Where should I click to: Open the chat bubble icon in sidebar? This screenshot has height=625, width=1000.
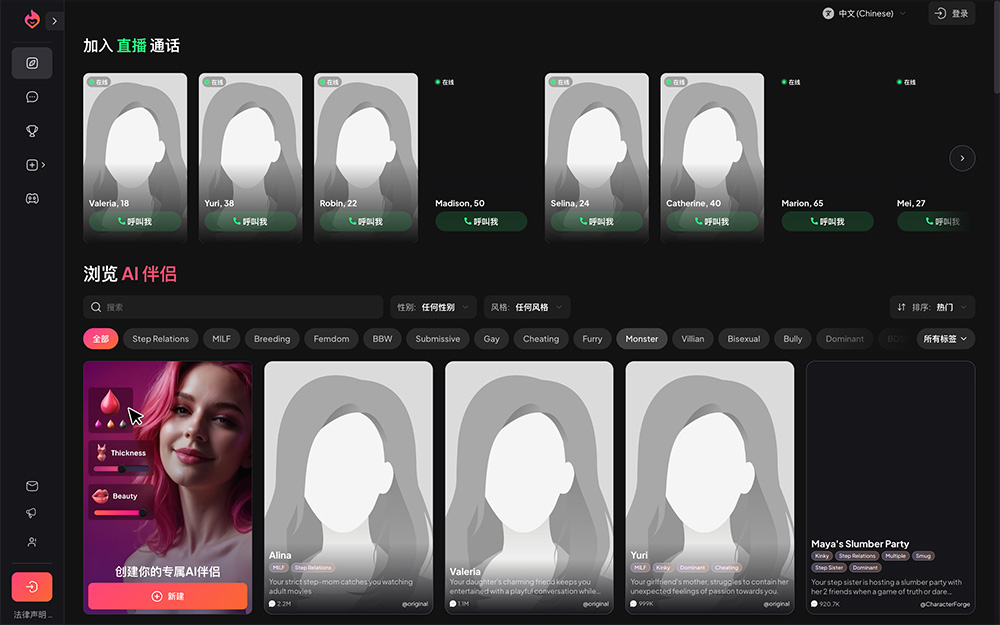coord(32,97)
